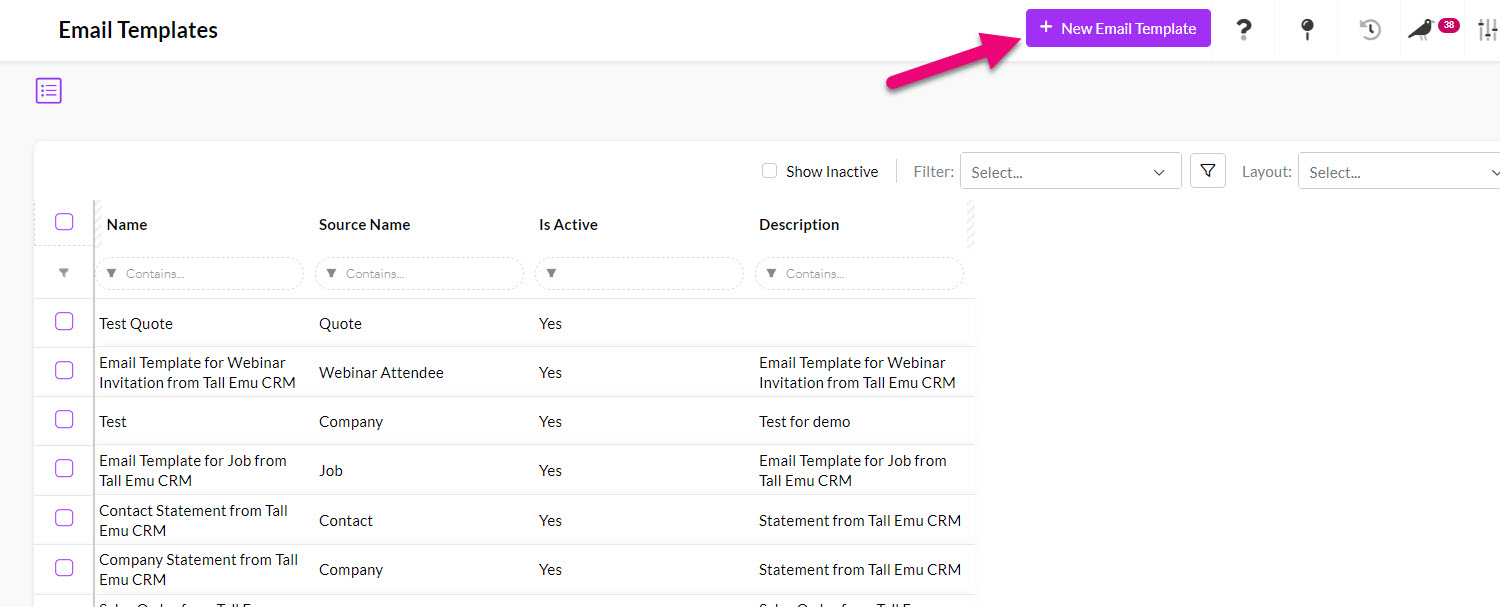Select the list view icon below the header
1500x607 pixels.
click(48, 90)
